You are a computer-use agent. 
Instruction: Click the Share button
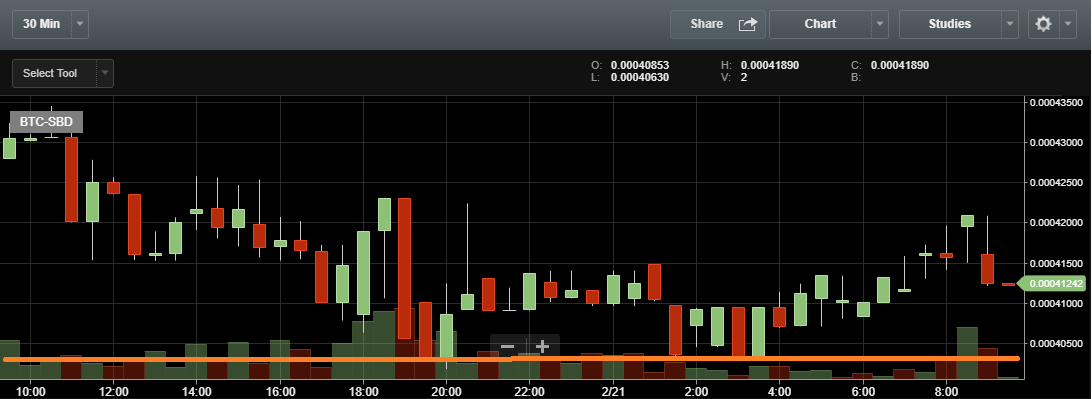coord(717,24)
